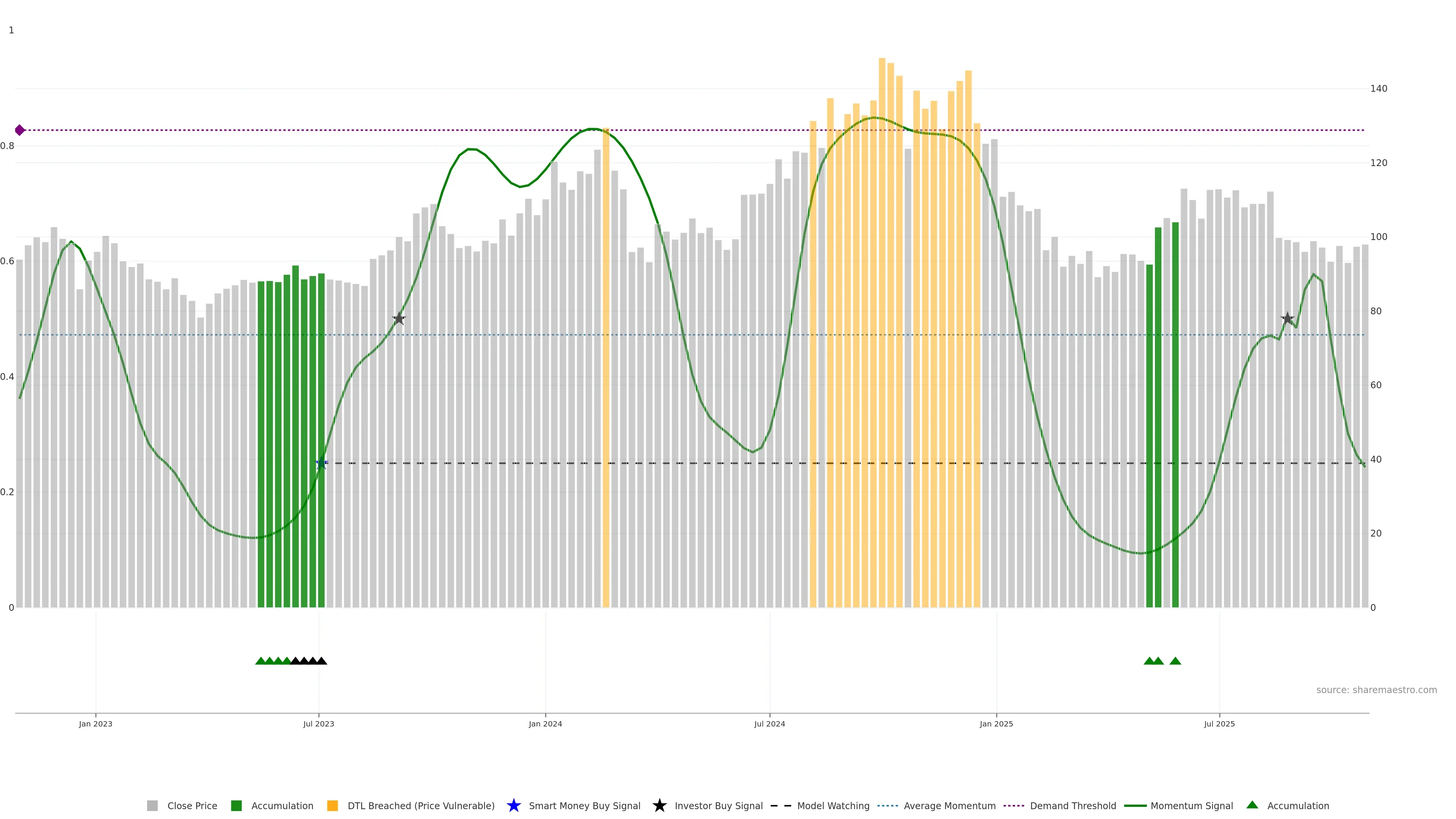This screenshot has height=819, width=1456.
Task: Toggle the Close Price legend entry
Action: [x=191, y=806]
